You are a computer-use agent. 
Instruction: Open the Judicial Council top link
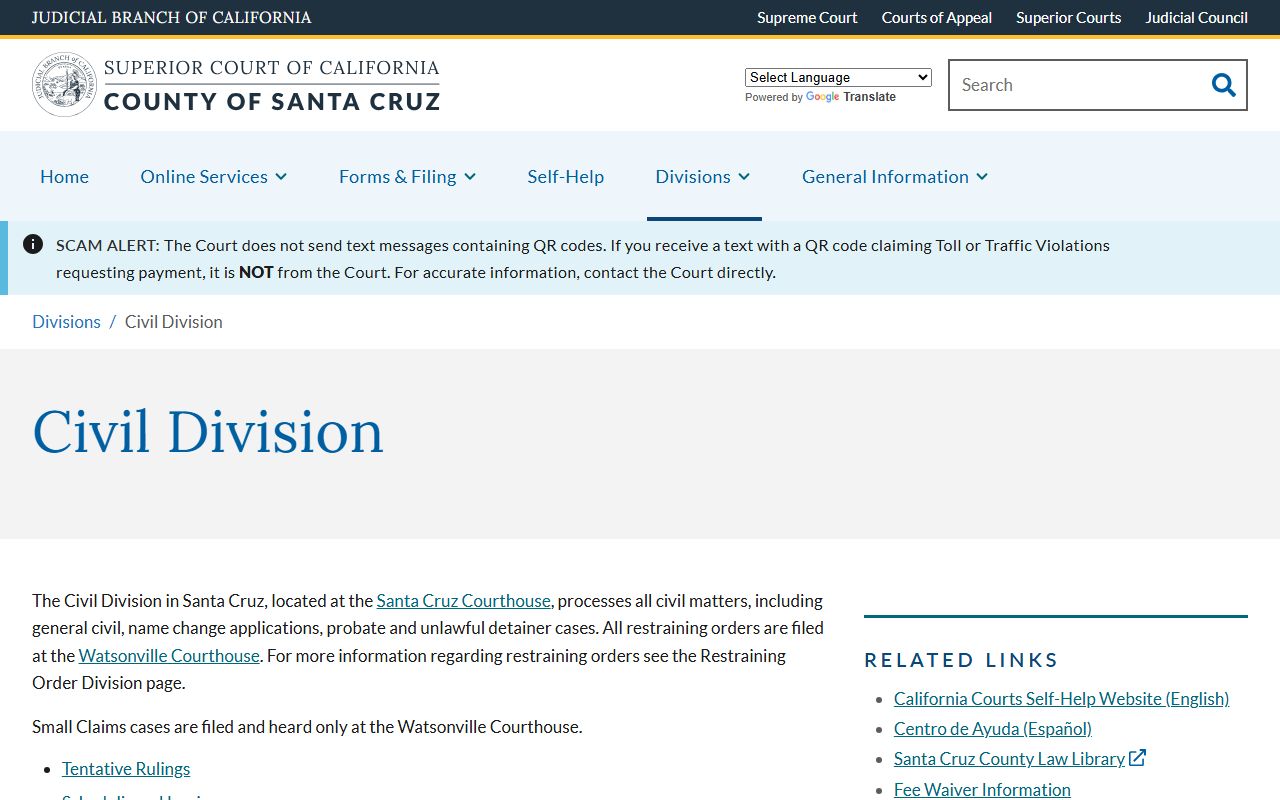(1197, 17)
